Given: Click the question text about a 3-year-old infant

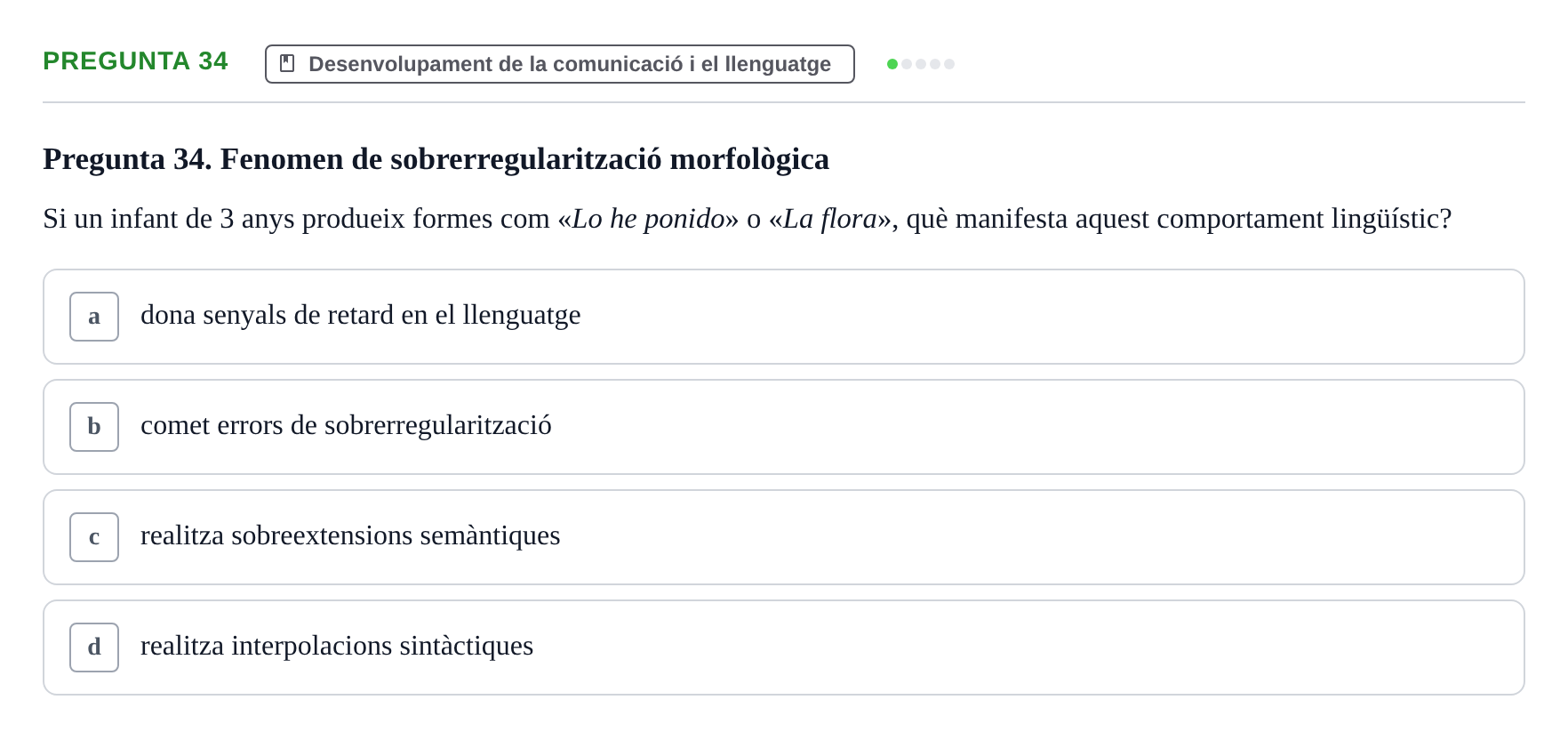Looking at the screenshot, I should coord(748,219).
